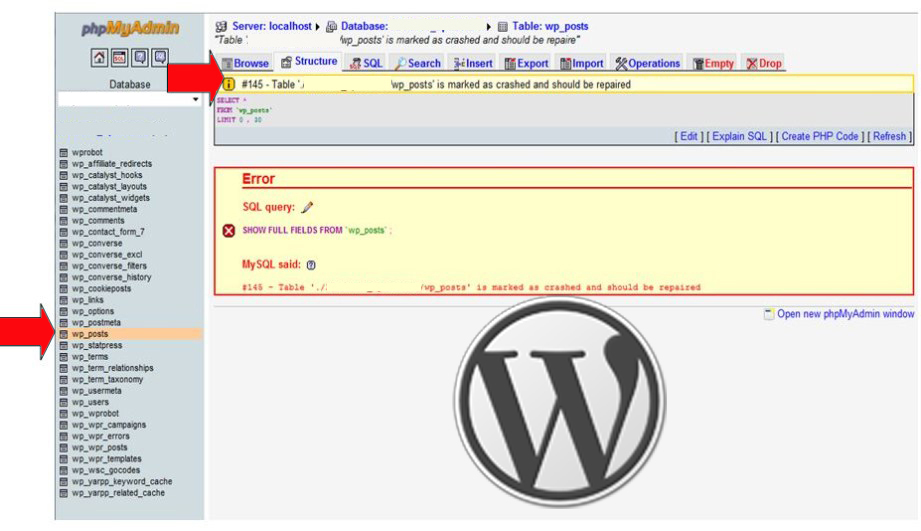The width and height of the screenshot is (921, 531).
Task: Open the Structure tab
Action: [309, 62]
